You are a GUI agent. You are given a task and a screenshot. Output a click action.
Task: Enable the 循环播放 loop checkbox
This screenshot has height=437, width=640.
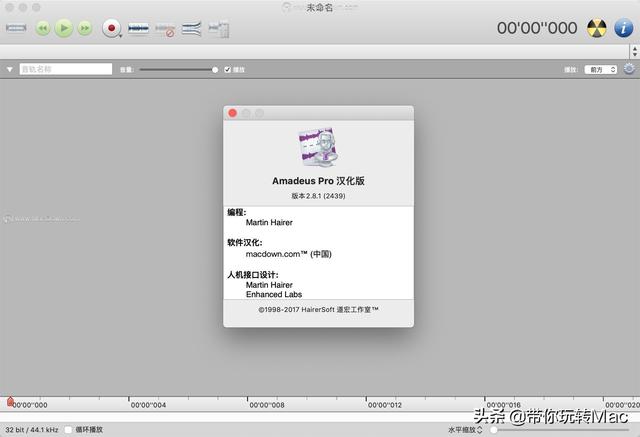point(68,430)
